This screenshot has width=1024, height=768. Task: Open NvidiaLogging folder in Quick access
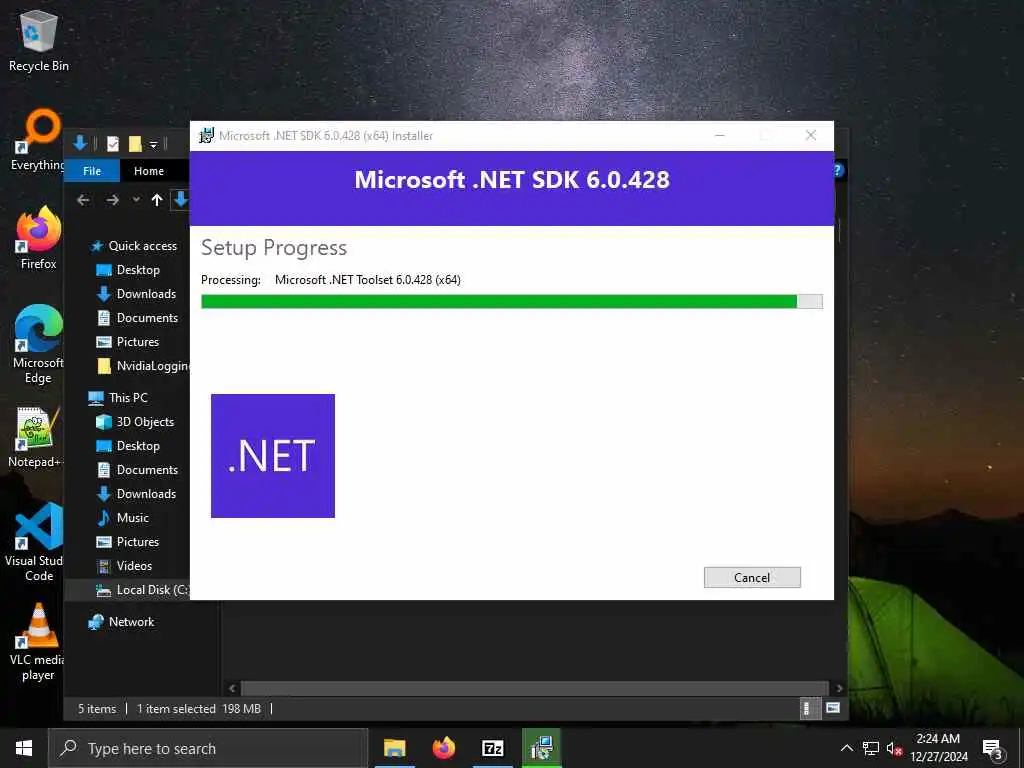tap(142, 366)
